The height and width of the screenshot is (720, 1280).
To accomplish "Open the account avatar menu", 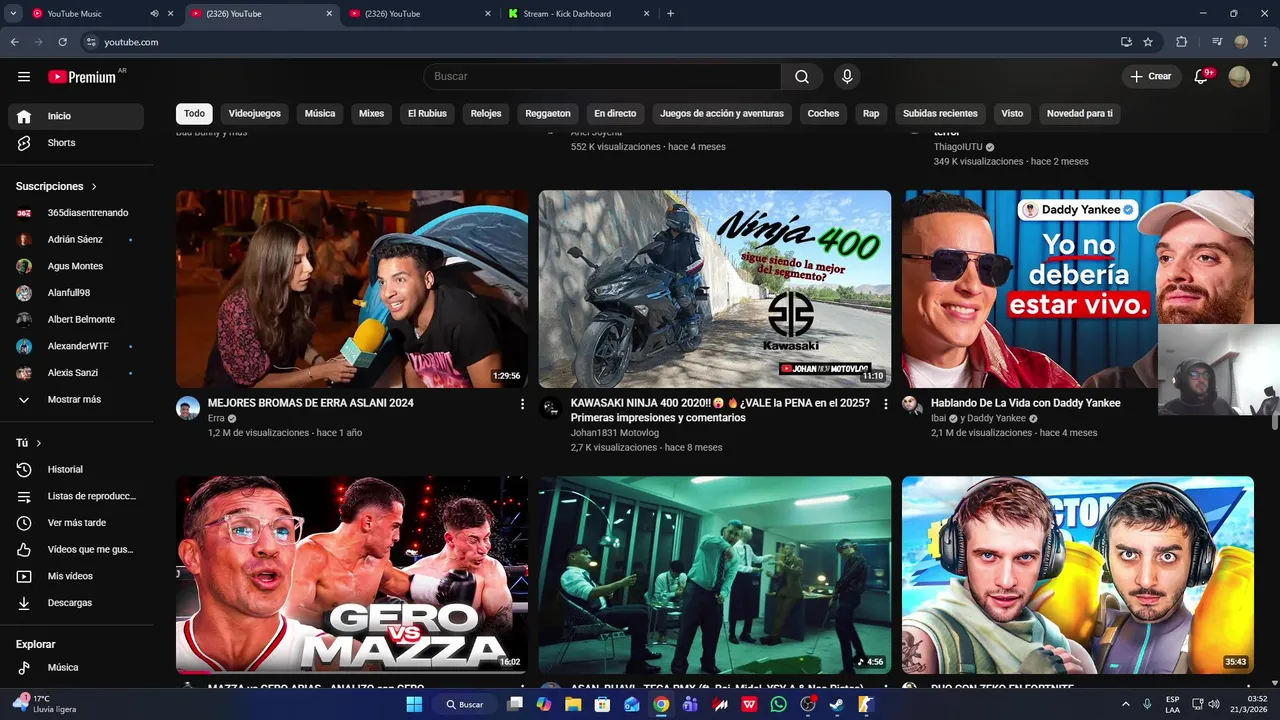I will tap(1239, 77).
